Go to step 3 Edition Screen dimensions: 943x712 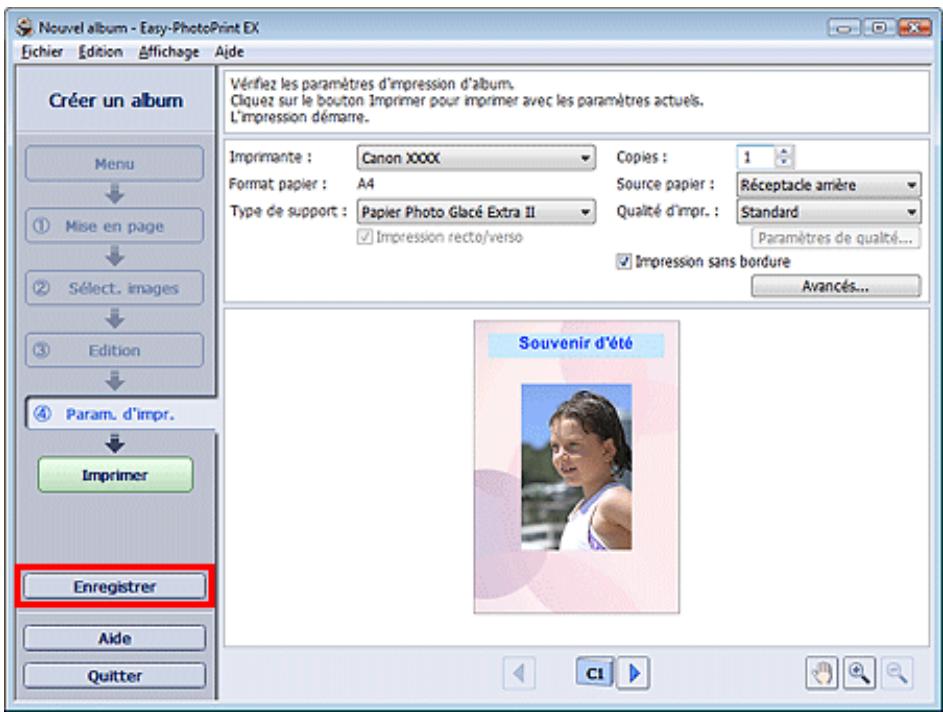[114, 350]
